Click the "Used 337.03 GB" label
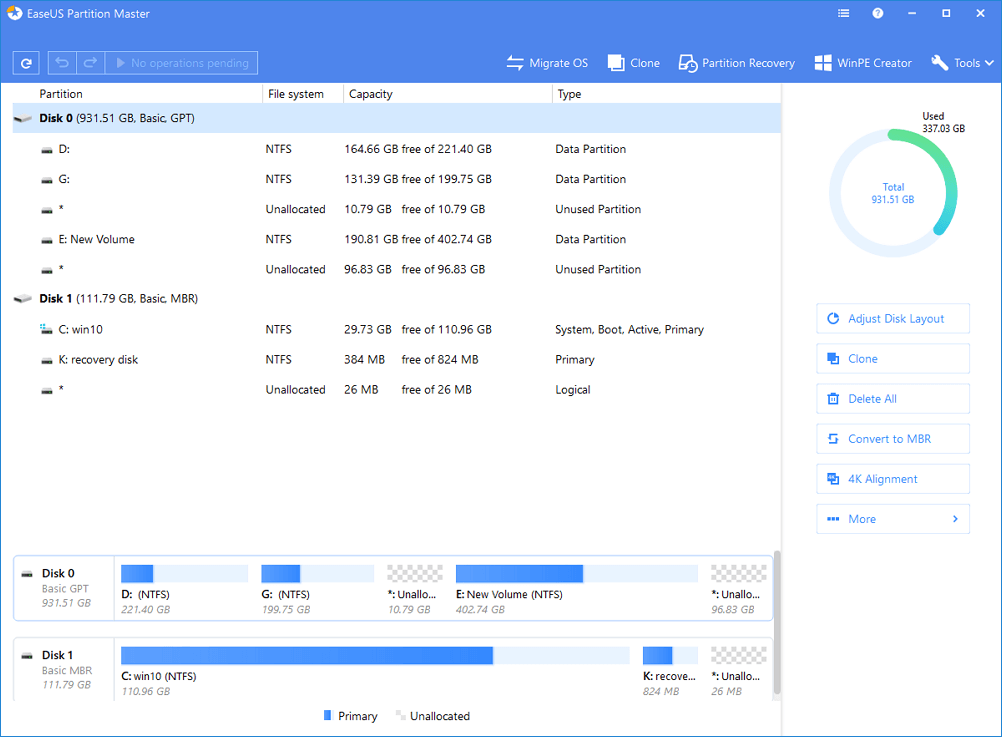Image resolution: width=1002 pixels, height=737 pixels. click(943, 122)
